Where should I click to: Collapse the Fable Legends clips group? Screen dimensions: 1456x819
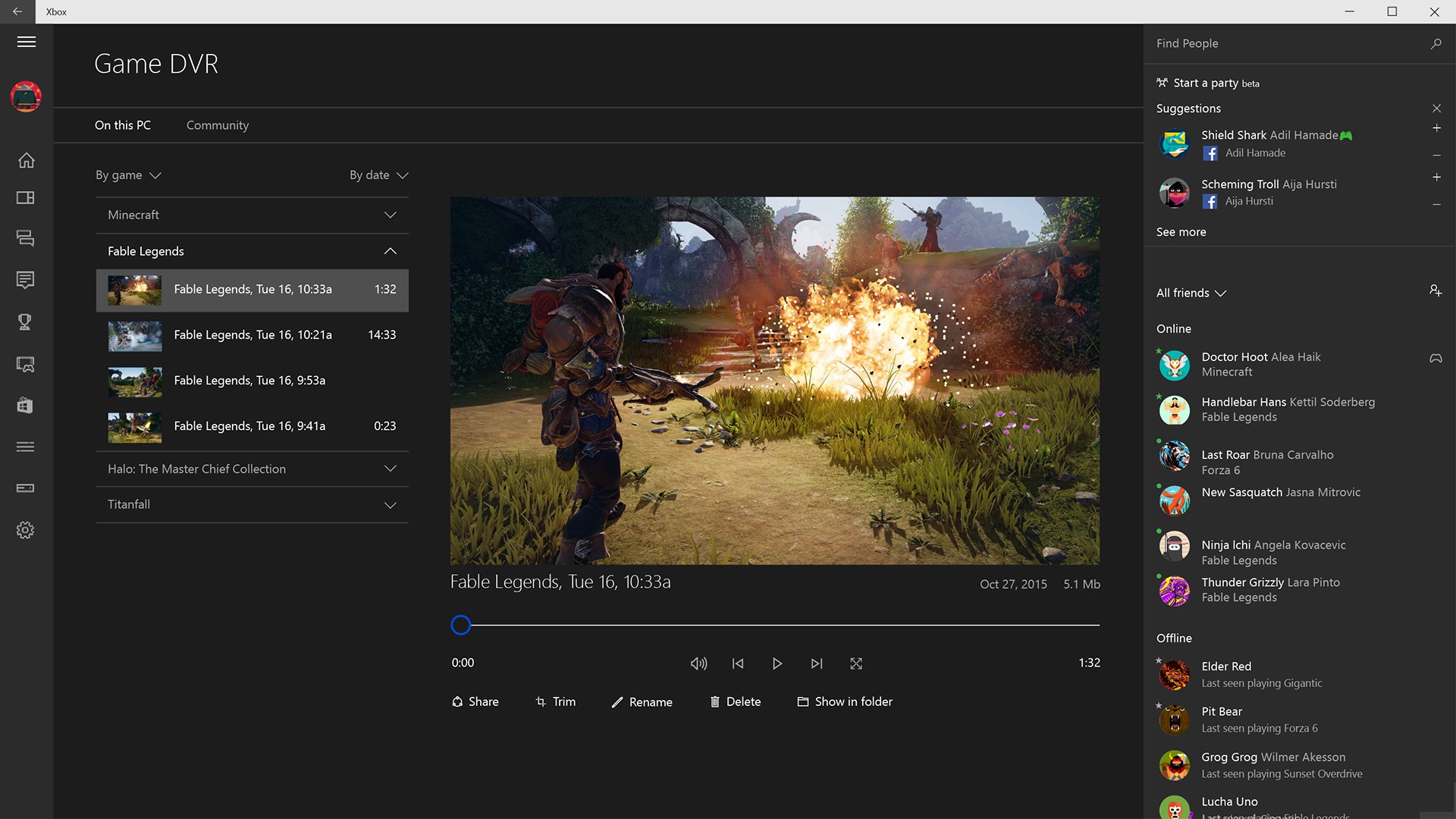point(390,251)
